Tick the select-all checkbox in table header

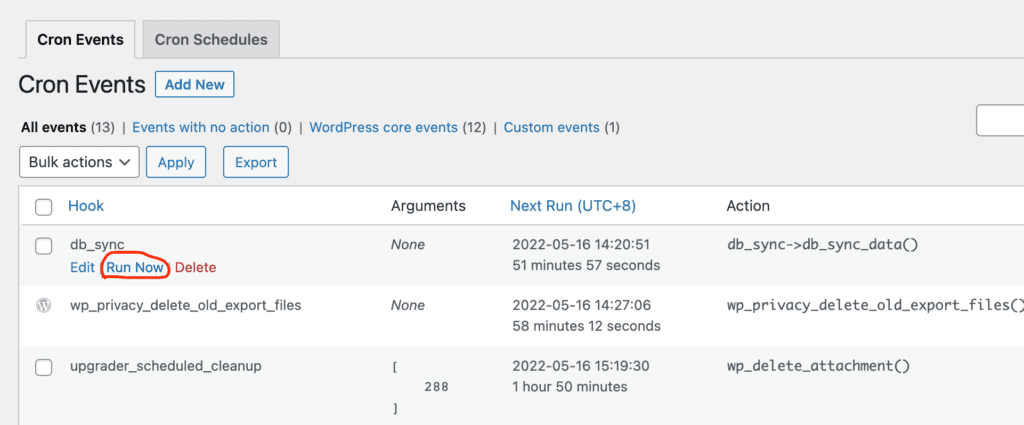click(x=43, y=208)
